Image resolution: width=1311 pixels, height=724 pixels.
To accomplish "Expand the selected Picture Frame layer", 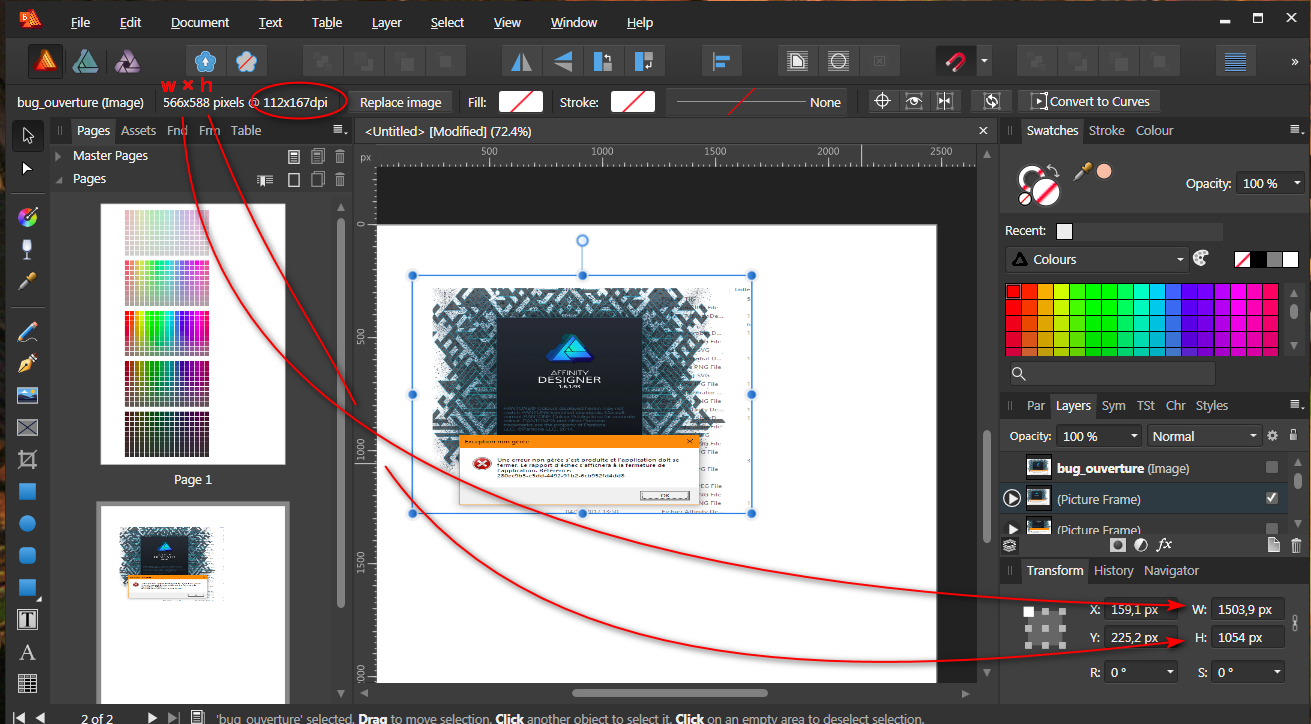I will click(x=1012, y=498).
